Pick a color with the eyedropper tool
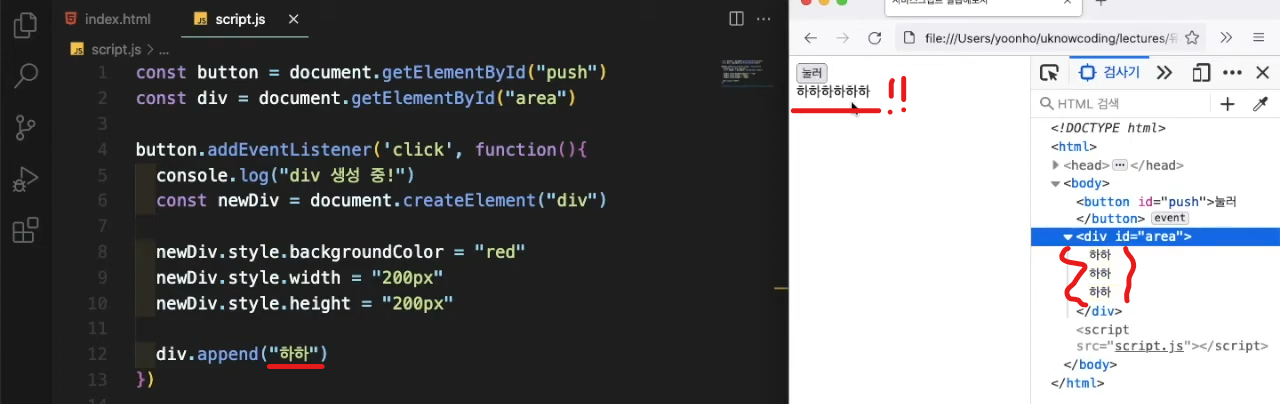 [x=1260, y=104]
